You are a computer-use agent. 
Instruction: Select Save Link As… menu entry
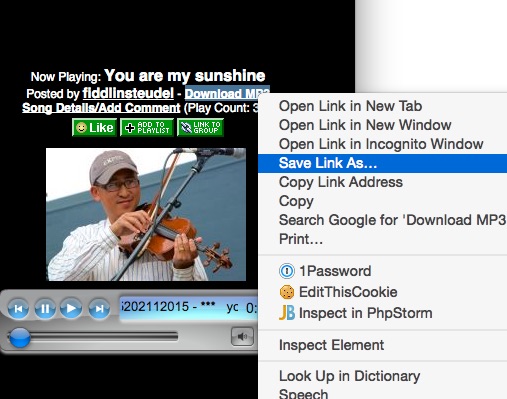pos(383,163)
